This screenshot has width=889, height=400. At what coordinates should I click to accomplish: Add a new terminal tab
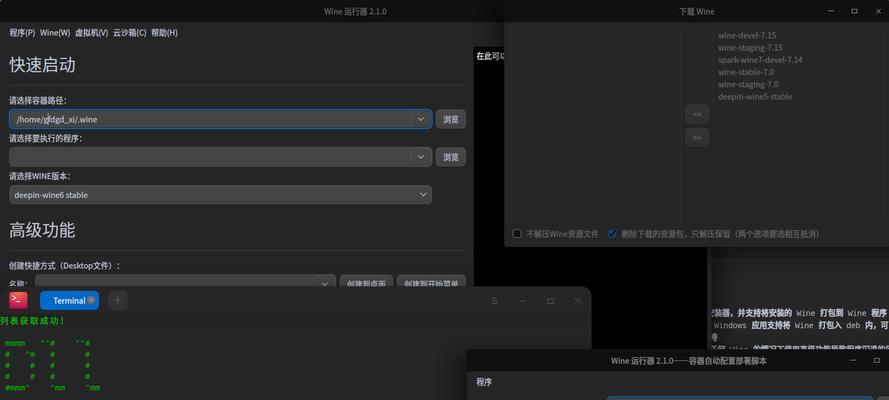117,300
